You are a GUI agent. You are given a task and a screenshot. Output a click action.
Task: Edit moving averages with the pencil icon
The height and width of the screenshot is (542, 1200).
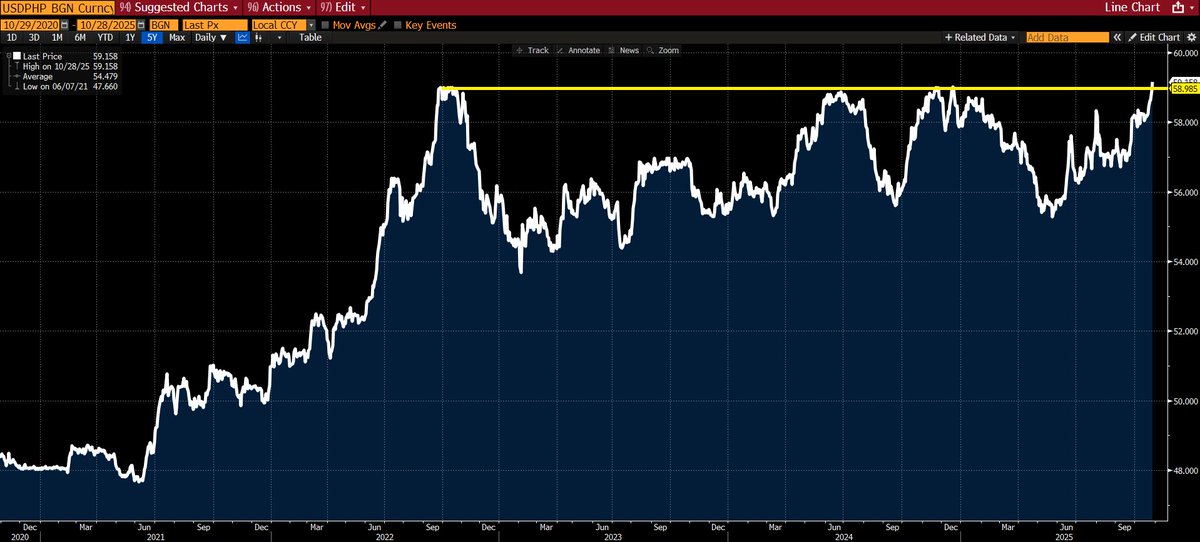point(382,25)
